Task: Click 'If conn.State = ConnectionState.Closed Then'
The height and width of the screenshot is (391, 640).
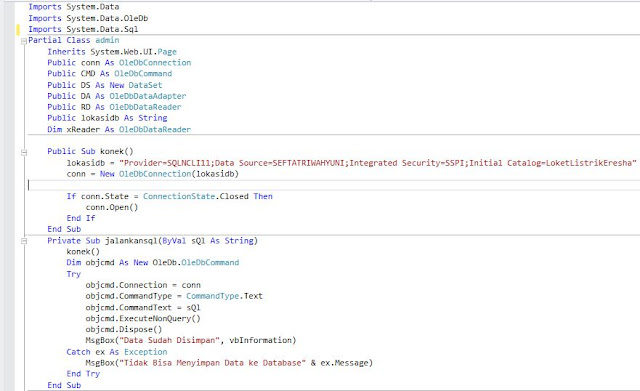Action: pos(170,196)
